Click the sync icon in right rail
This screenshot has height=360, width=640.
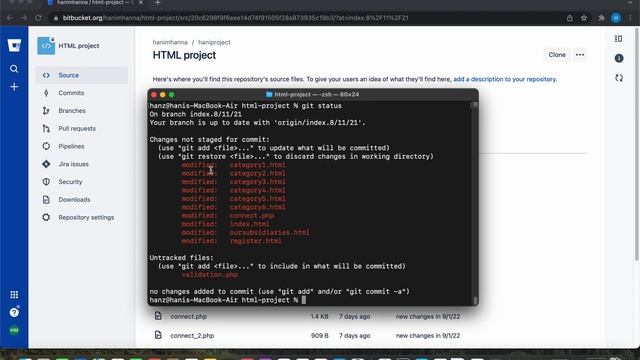pyautogui.click(x=619, y=78)
